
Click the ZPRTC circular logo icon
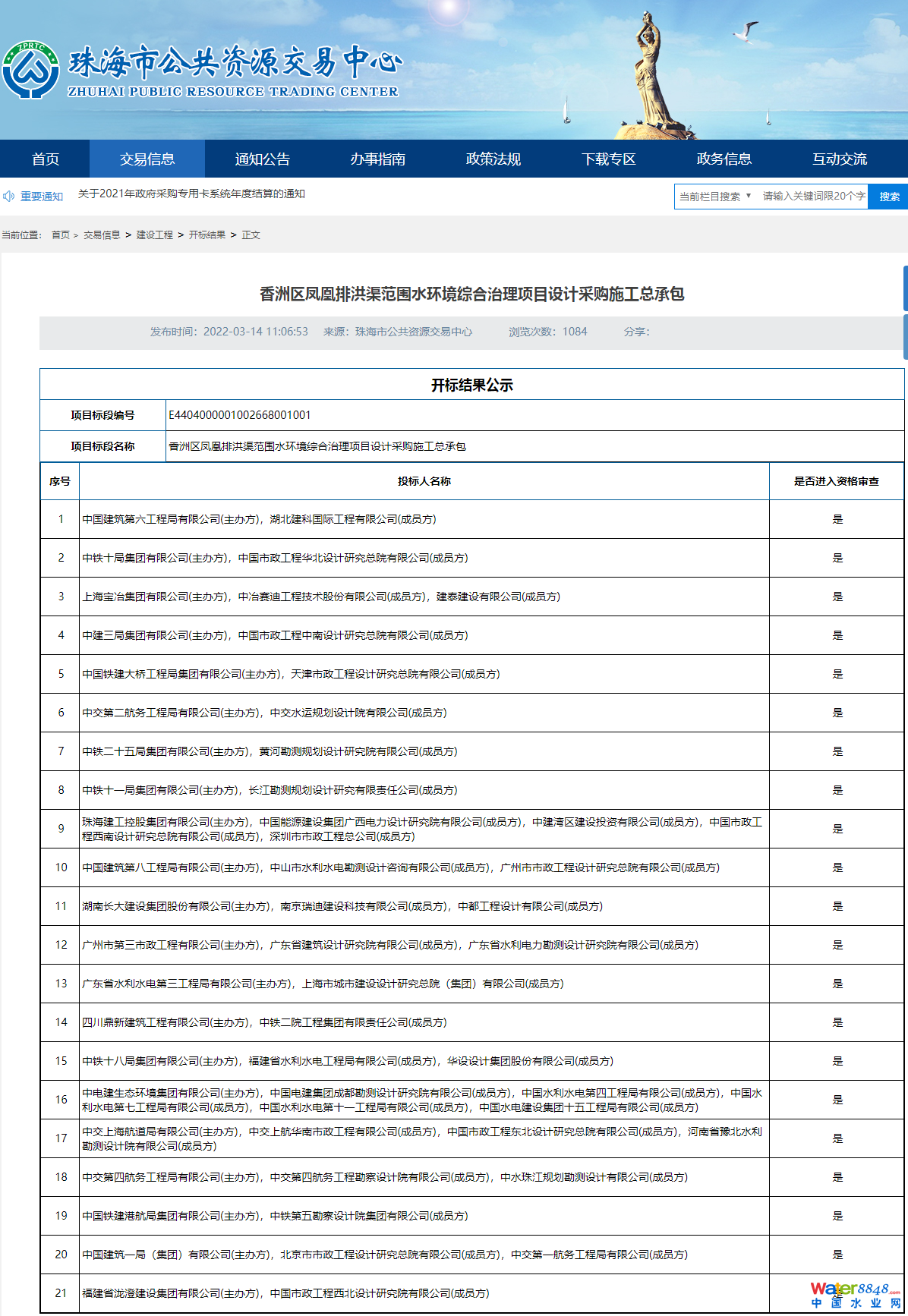pyautogui.click(x=30, y=70)
